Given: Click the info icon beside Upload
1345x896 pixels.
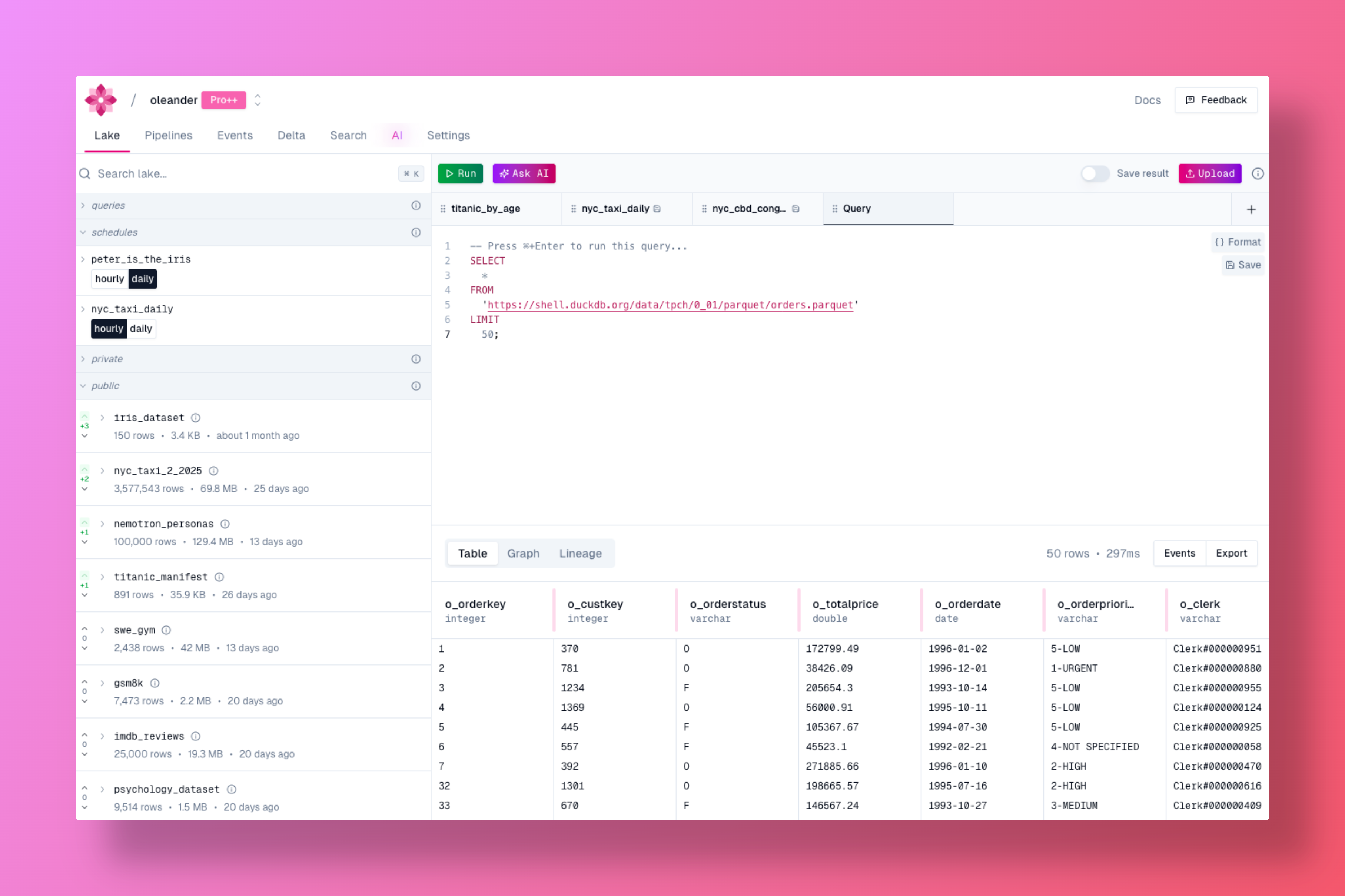Looking at the screenshot, I should pos(1258,174).
